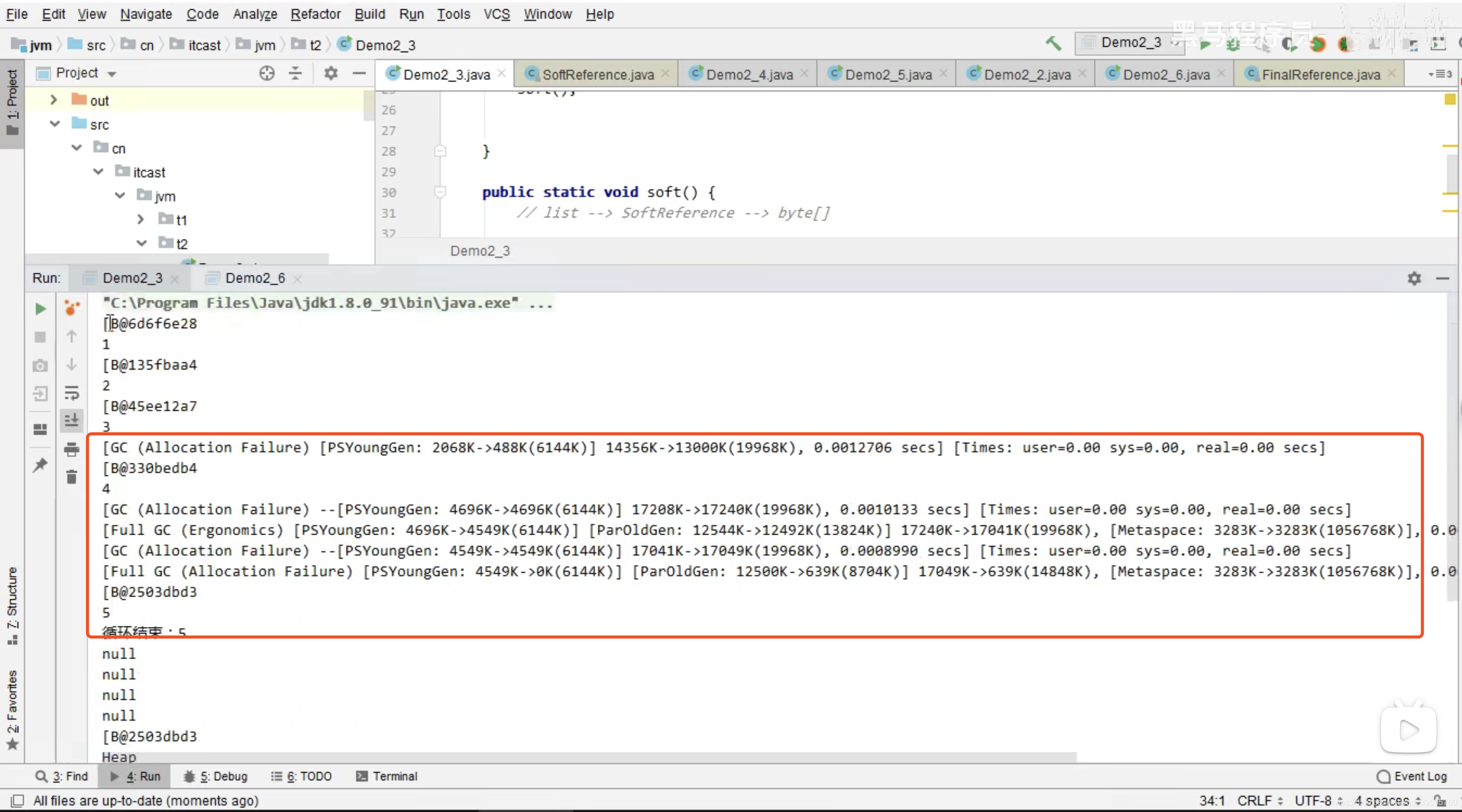Open the Demo2_6 run tab
This screenshot has width=1462, height=812.
(x=254, y=278)
